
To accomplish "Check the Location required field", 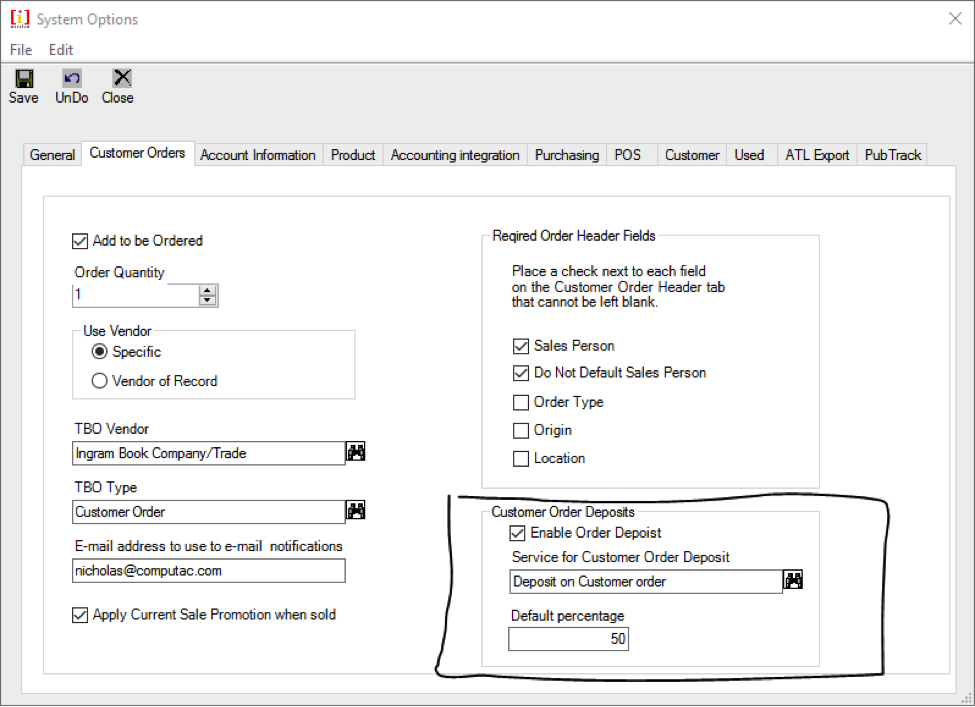I will click(x=520, y=459).
